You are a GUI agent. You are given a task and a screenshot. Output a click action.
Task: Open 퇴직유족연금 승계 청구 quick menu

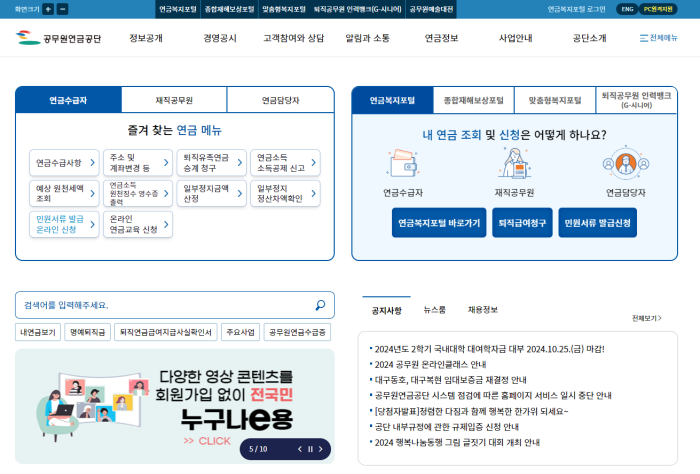pyautogui.click(x=212, y=162)
